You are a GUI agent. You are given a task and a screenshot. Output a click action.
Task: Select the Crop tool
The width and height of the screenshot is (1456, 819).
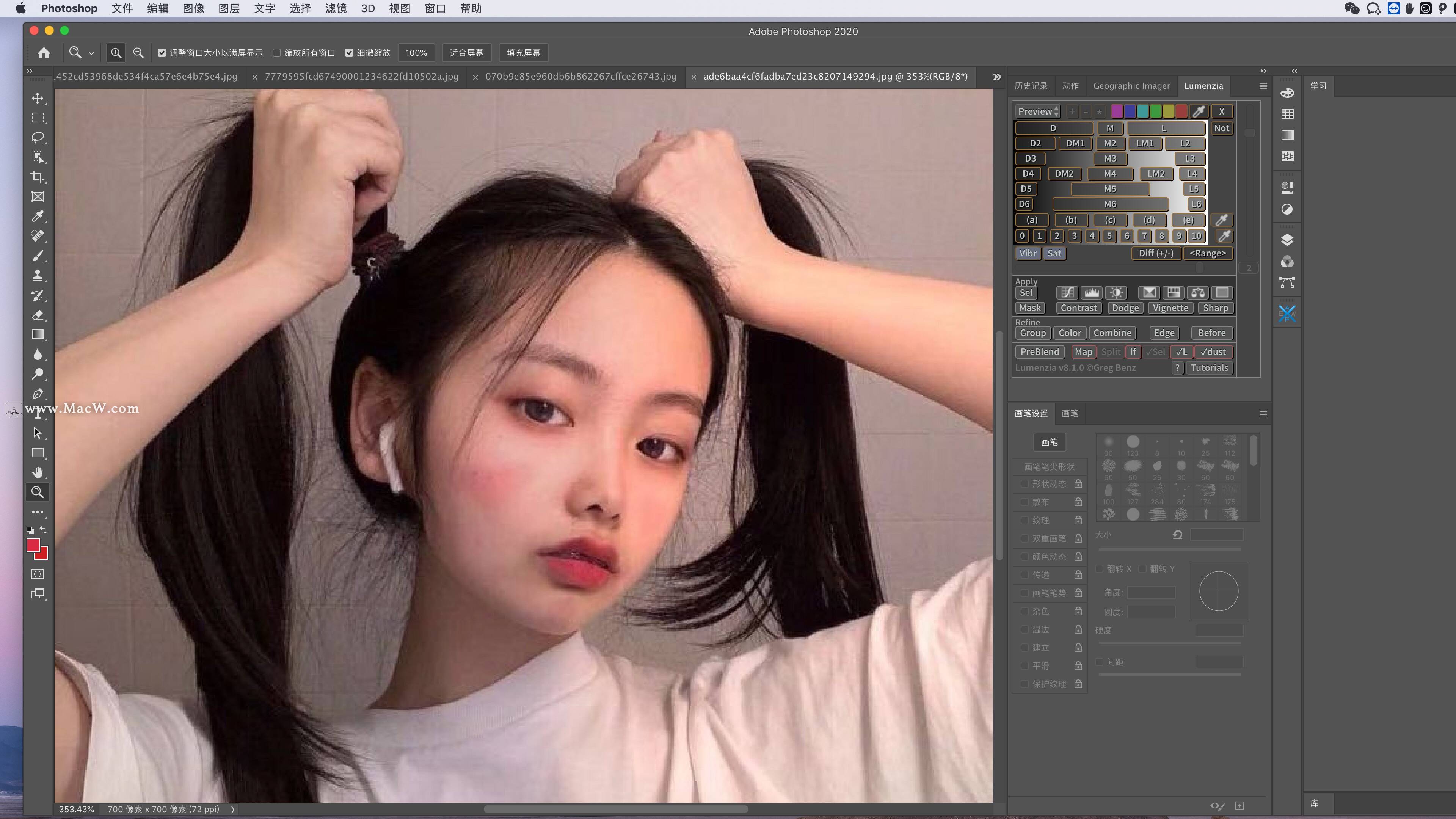(x=38, y=177)
